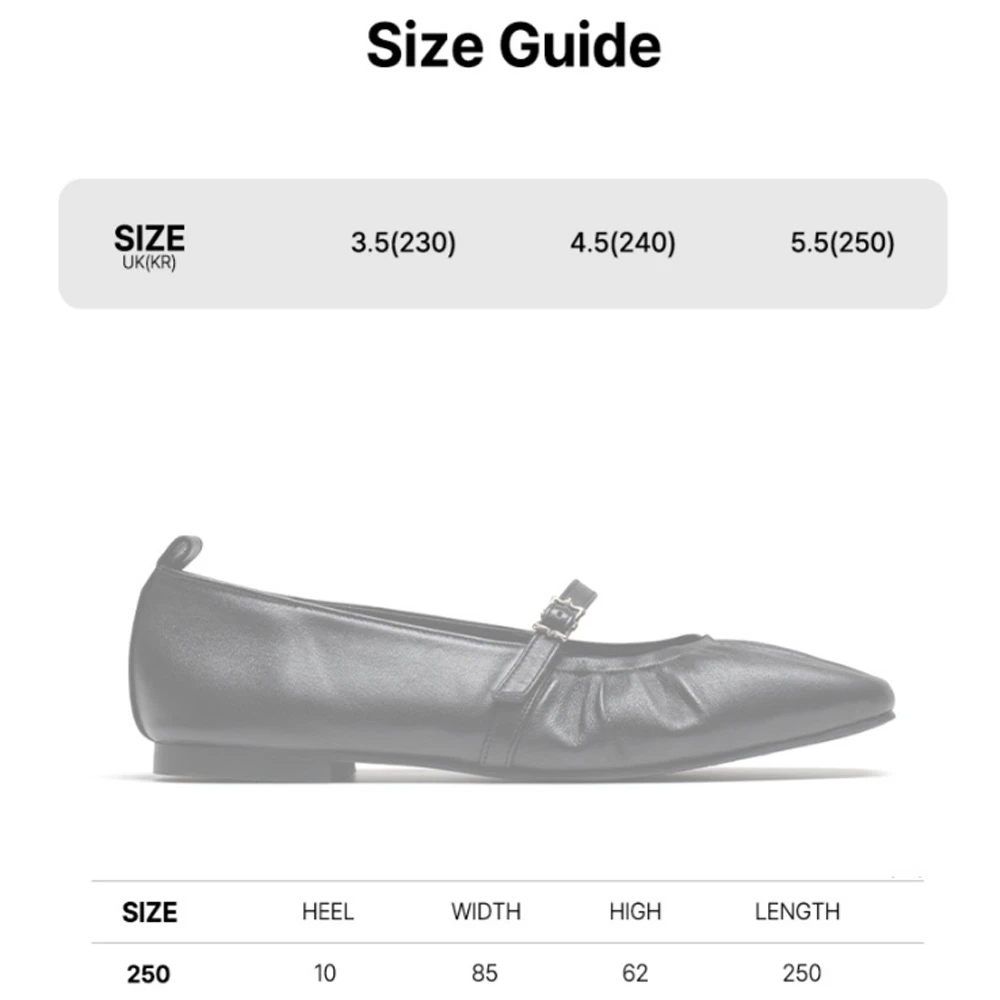Click the HEEL column header
The image size is (1000, 1000).
click(327, 912)
